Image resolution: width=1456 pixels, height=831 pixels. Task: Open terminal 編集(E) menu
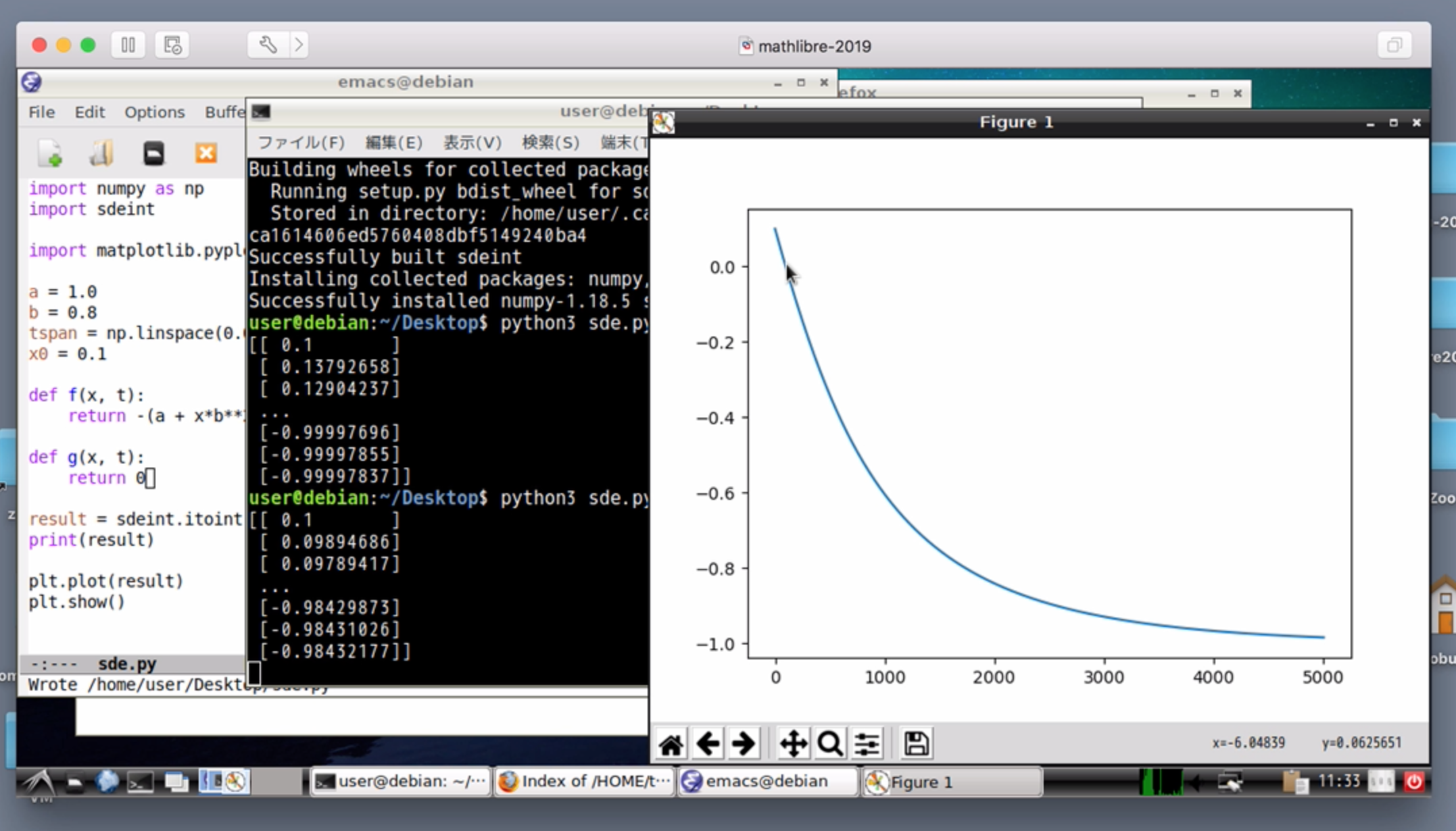pos(393,143)
